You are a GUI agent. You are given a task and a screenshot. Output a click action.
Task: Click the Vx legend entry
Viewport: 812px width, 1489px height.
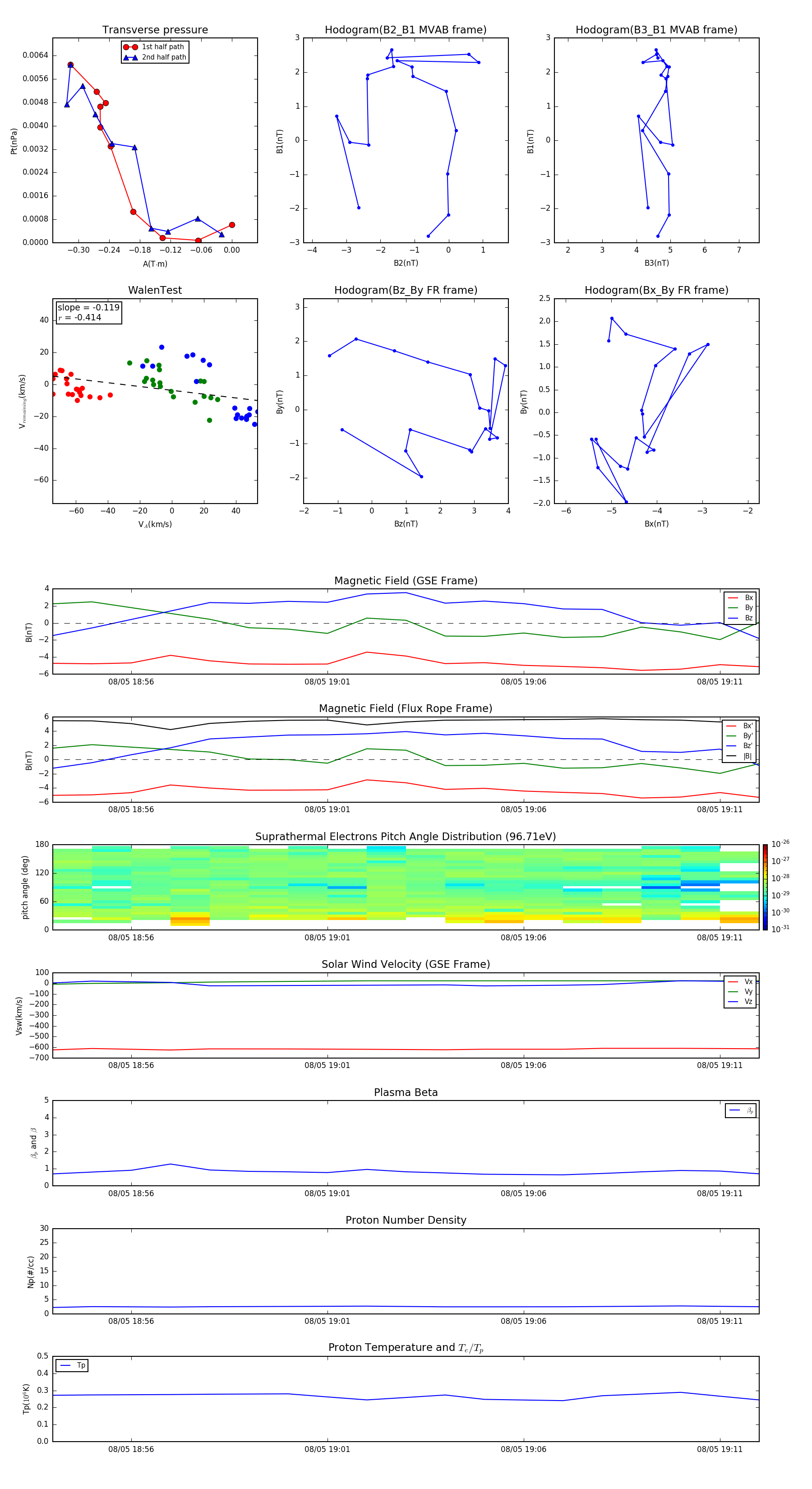[740, 981]
